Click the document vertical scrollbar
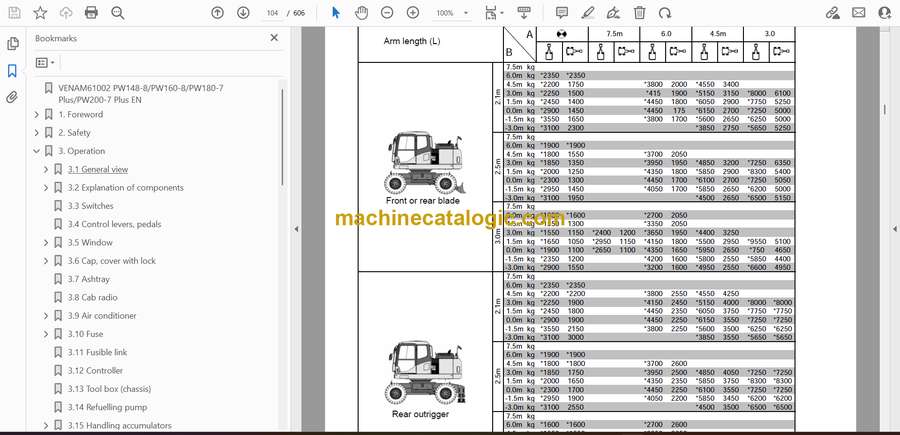 point(885,109)
